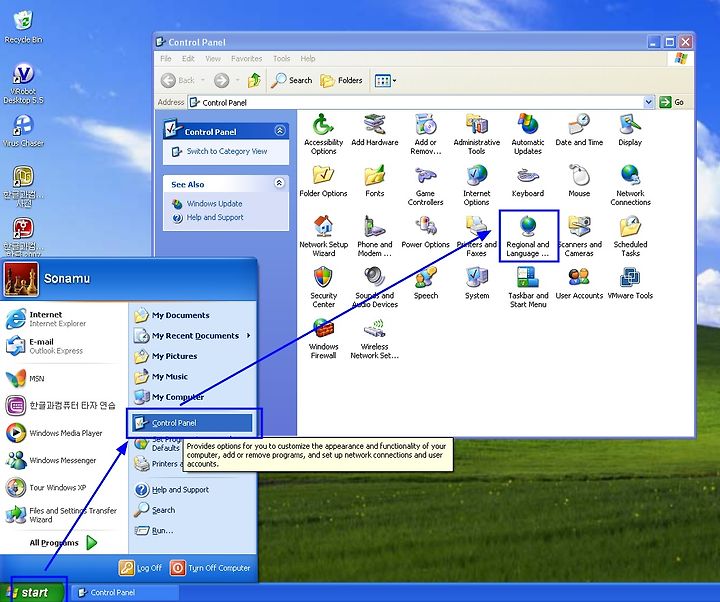
Task: Open Windows Firewall icon
Action: tap(323, 338)
